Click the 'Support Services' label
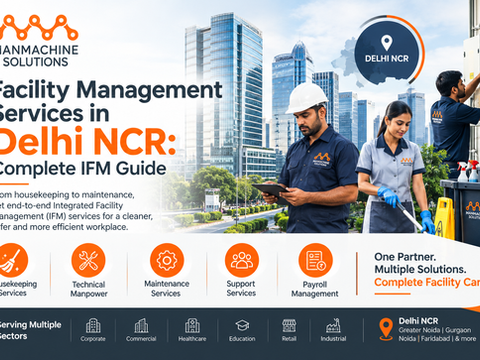Viewport: 480px width, 360px height. click(x=241, y=288)
